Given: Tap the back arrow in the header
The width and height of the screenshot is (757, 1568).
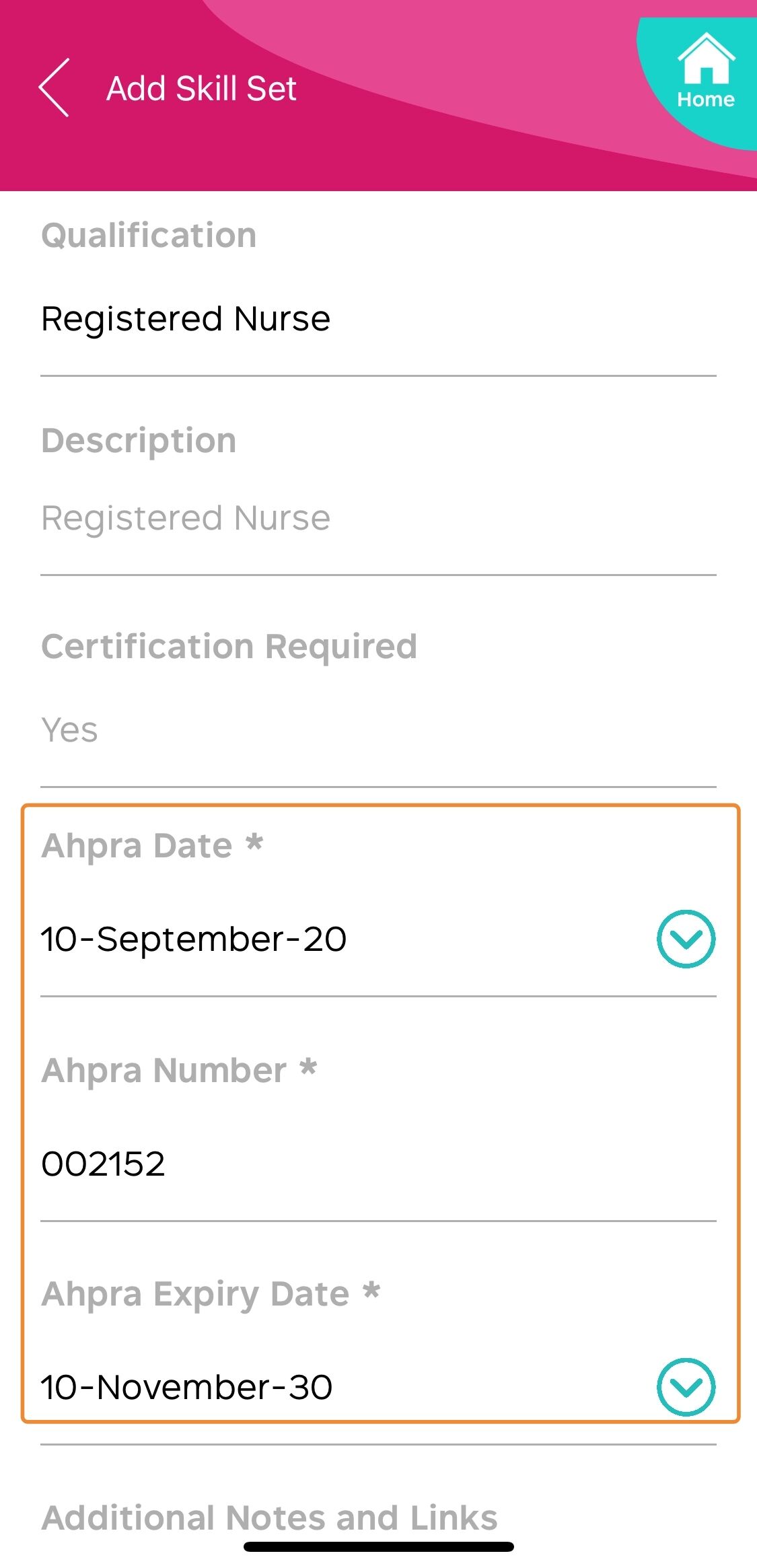Looking at the screenshot, I should tap(54, 87).
